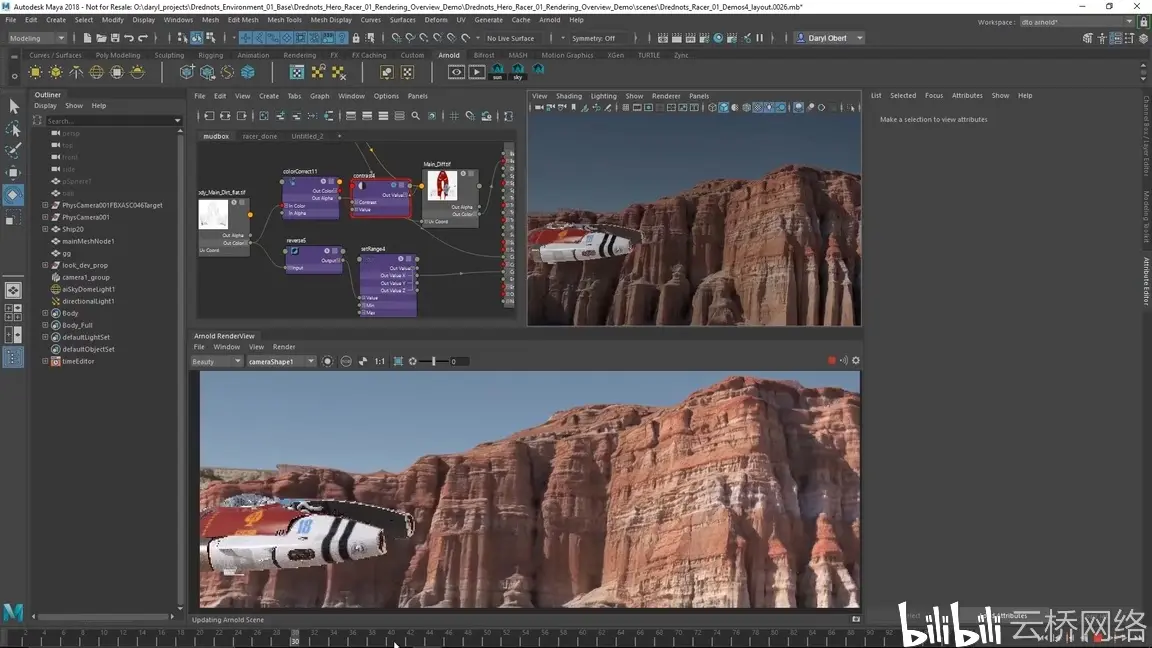The width and height of the screenshot is (1152, 648).
Task: Open the racer_done tab in node editor
Action: pos(260,136)
